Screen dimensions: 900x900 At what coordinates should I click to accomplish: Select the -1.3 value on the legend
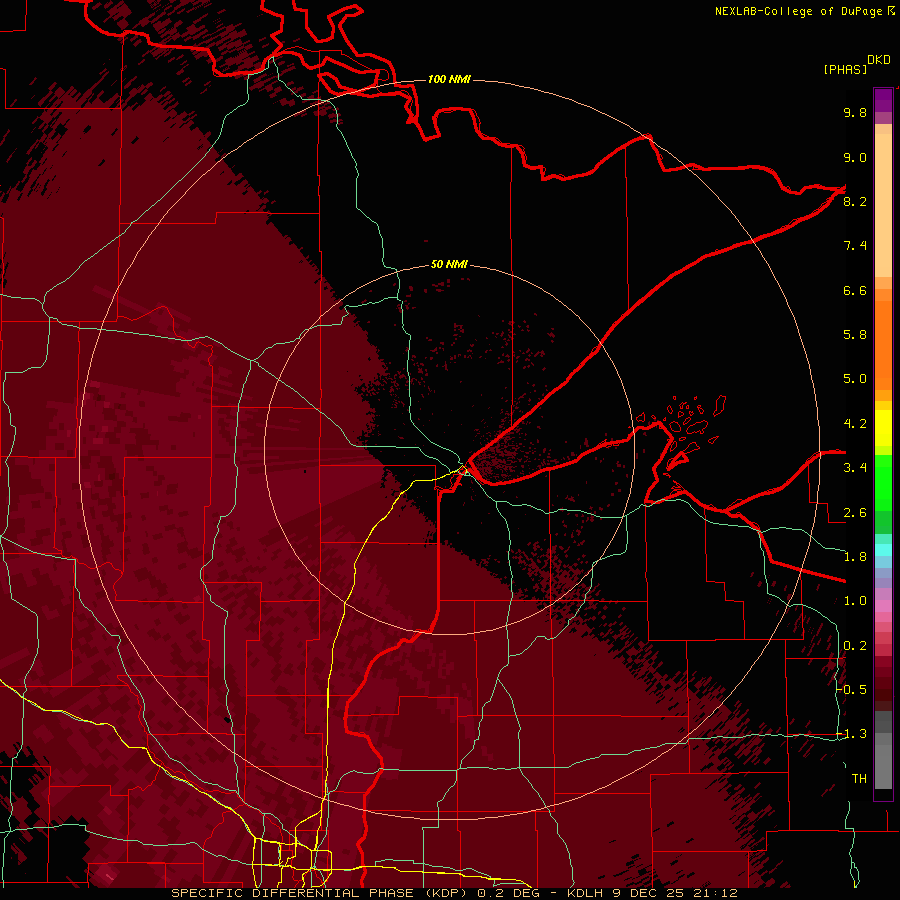point(852,734)
